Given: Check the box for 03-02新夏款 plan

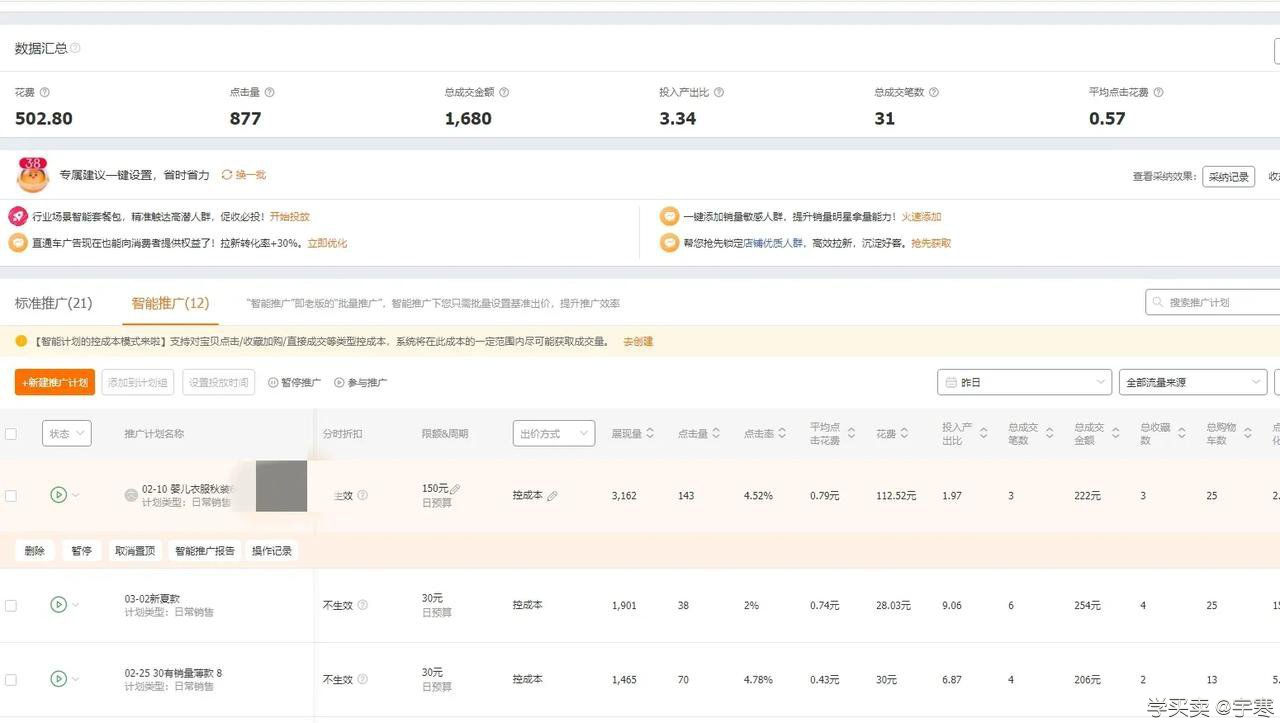Looking at the screenshot, I should 11,606.
